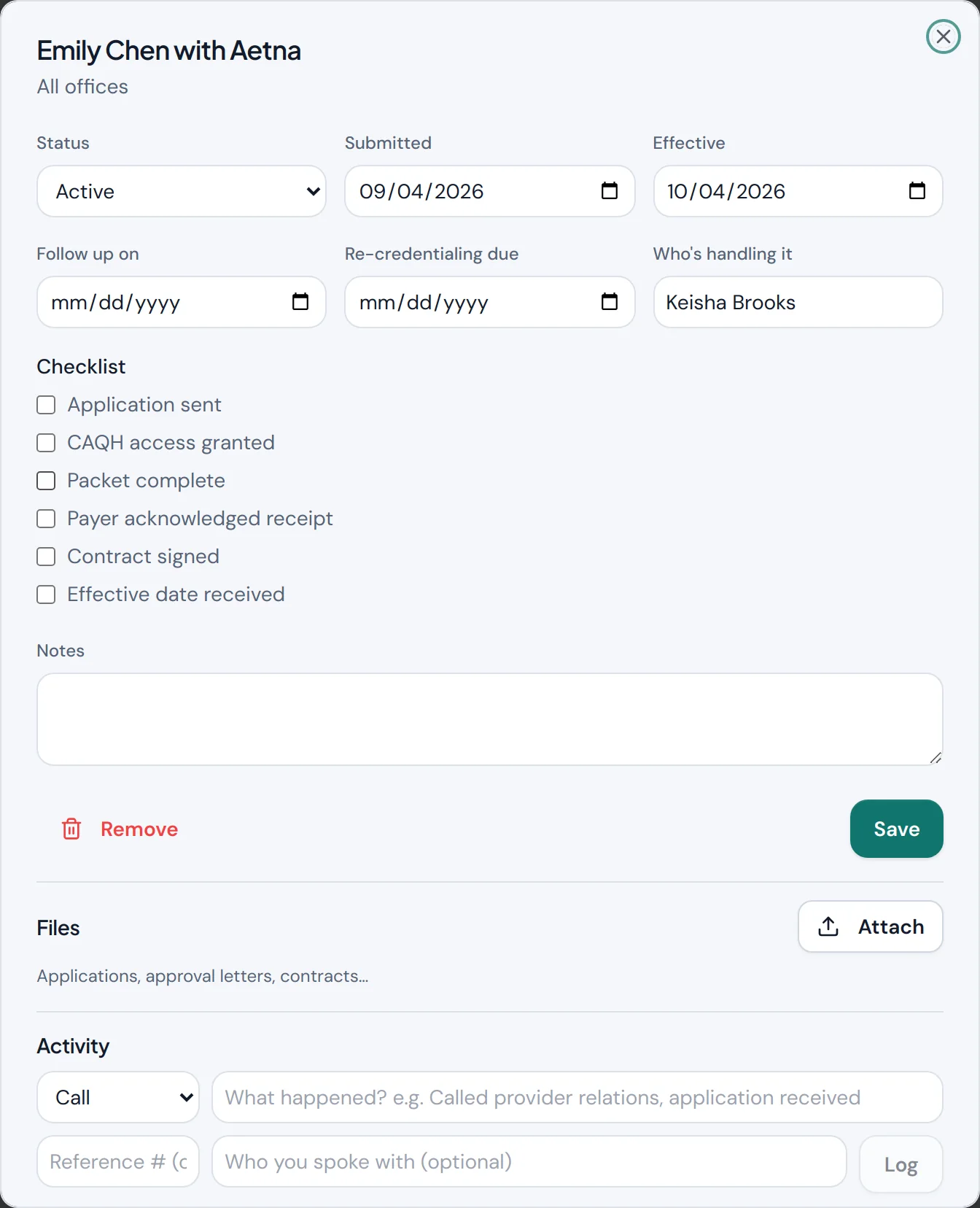Mark the Contract signed checkbox
Image resolution: width=980 pixels, height=1208 pixels.
tap(46, 557)
